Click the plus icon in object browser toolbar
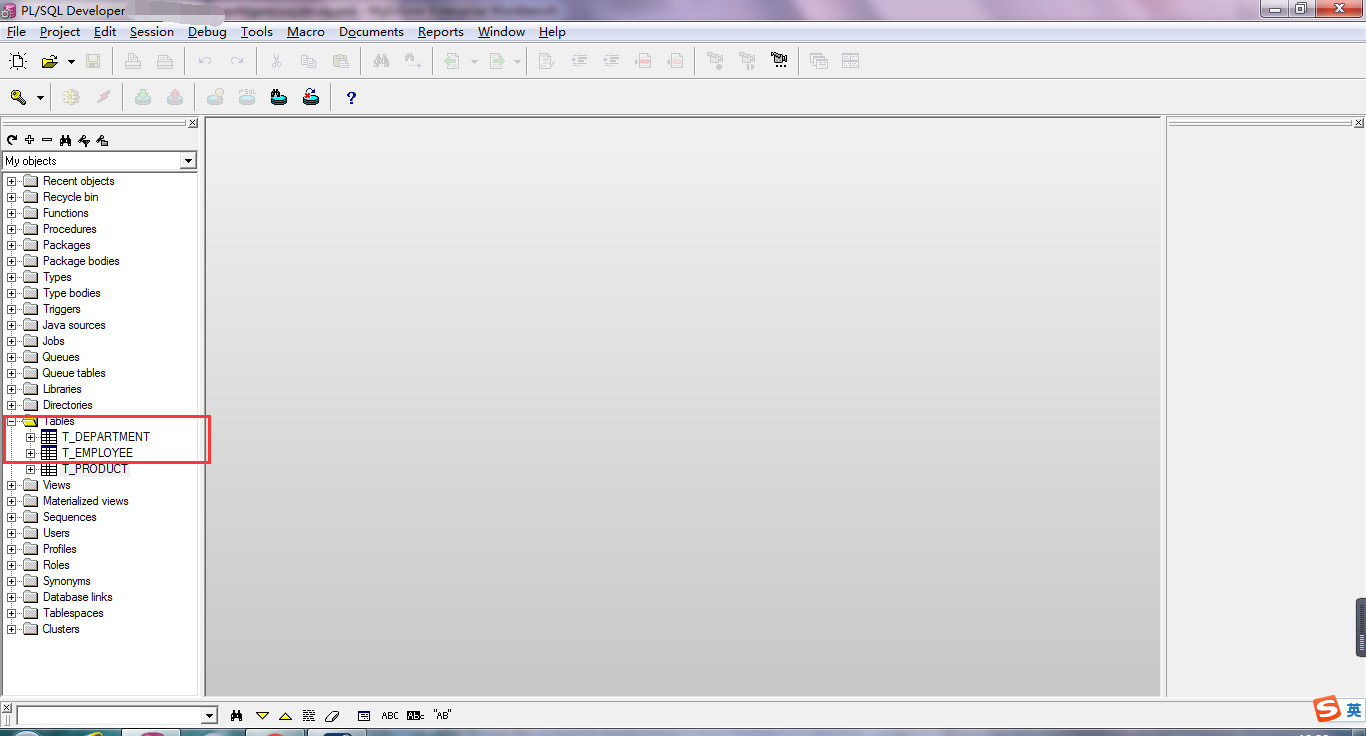Image resolution: width=1366 pixels, height=736 pixels. click(30, 140)
